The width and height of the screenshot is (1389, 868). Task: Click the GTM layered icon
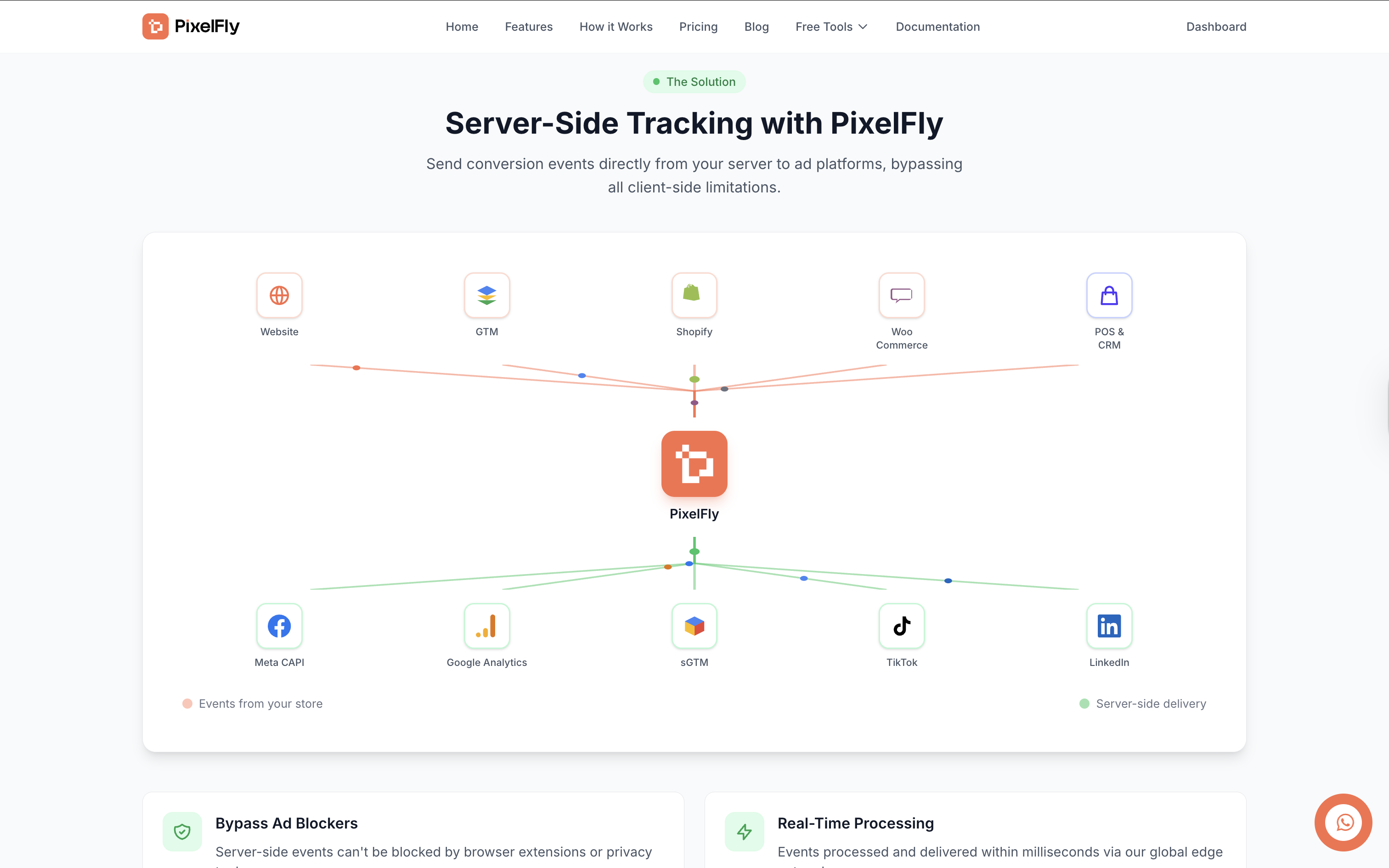pyautogui.click(x=487, y=295)
